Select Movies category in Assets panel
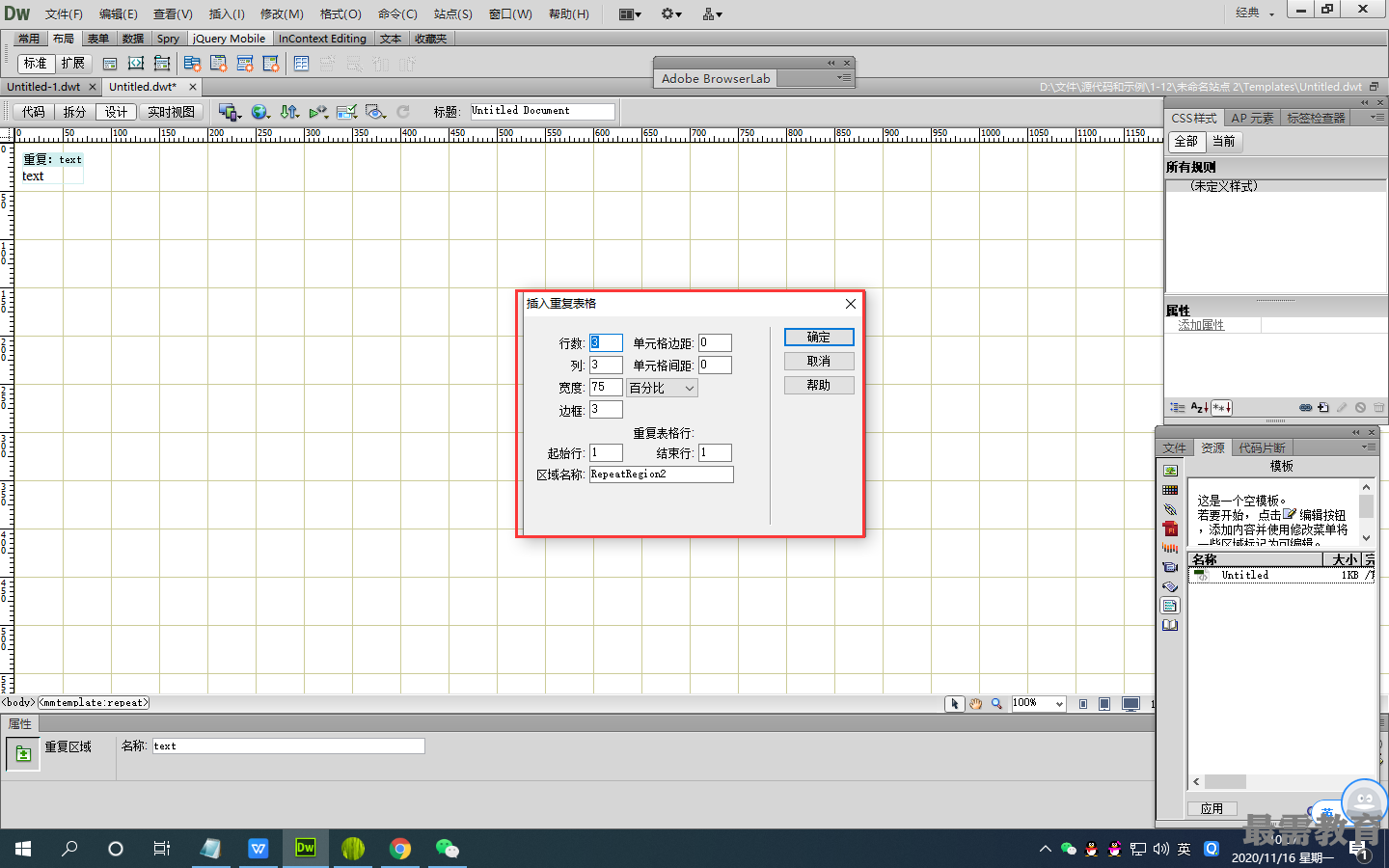Screen dimensions: 1389x868 1170,567
